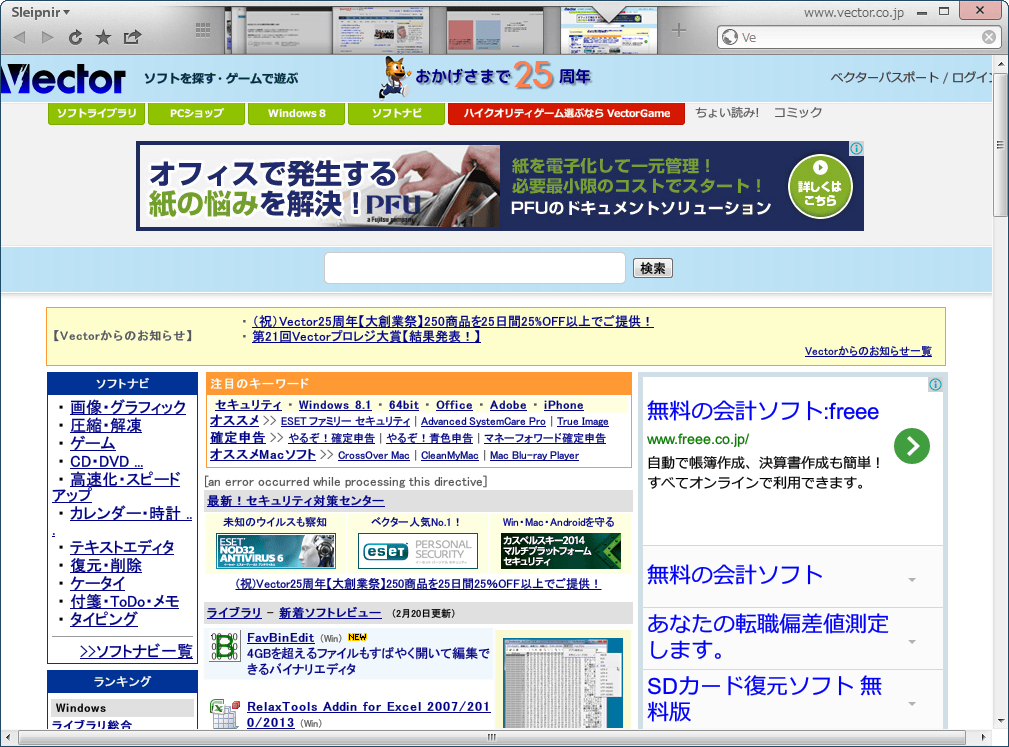Click the 詳しくはこちら green circle button

(x=820, y=187)
